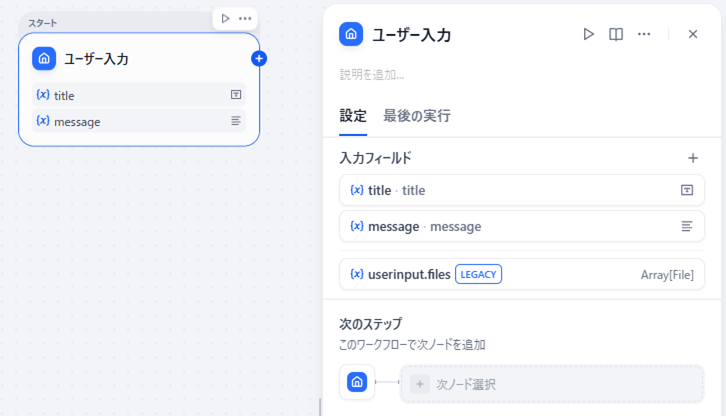Open the three-dot menu in the panel header
This screenshot has width=726, height=416.
pyautogui.click(x=645, y=34)
